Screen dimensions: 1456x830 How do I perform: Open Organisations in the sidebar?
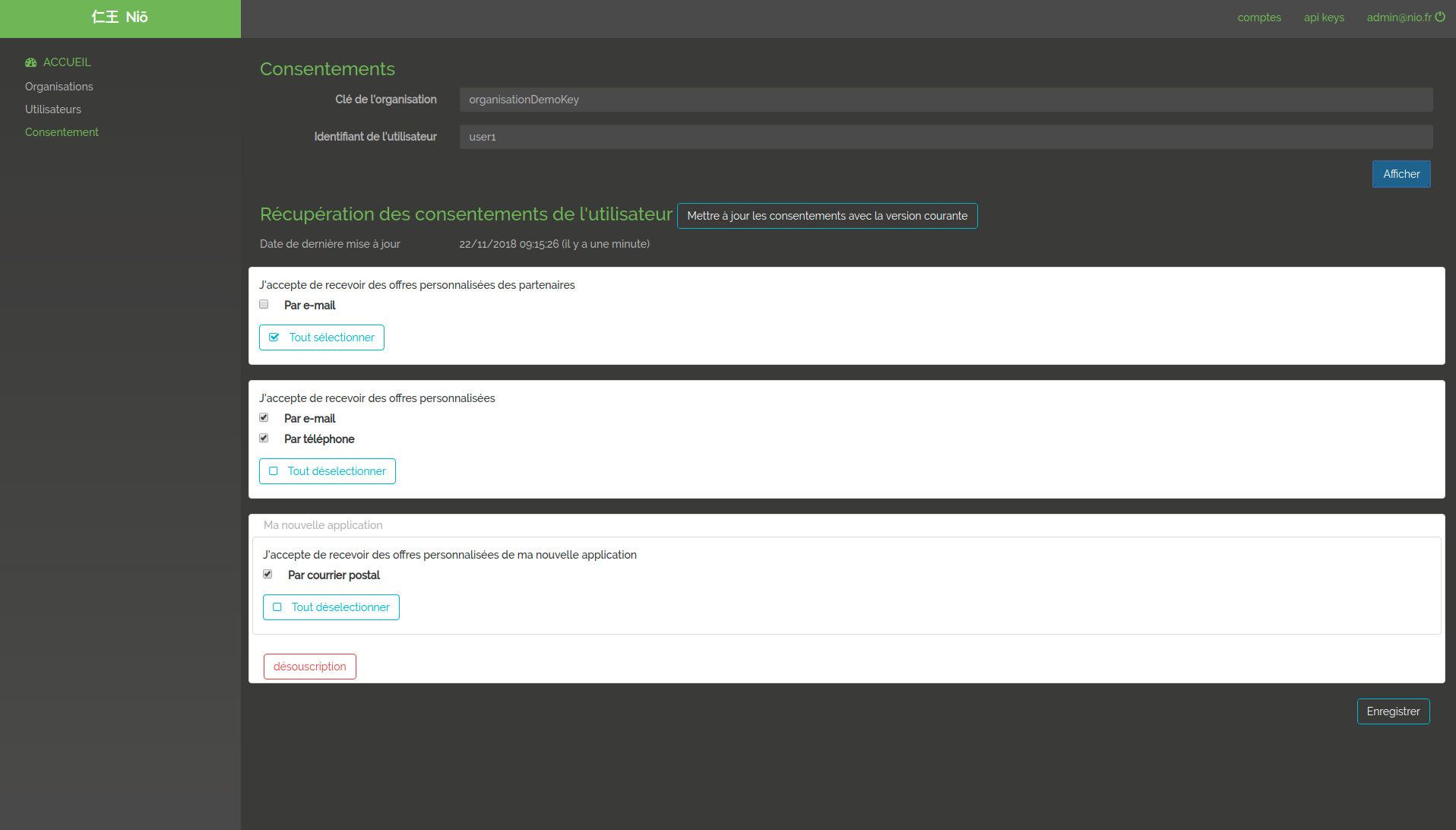pyautogui.click(x=59, y=87)
